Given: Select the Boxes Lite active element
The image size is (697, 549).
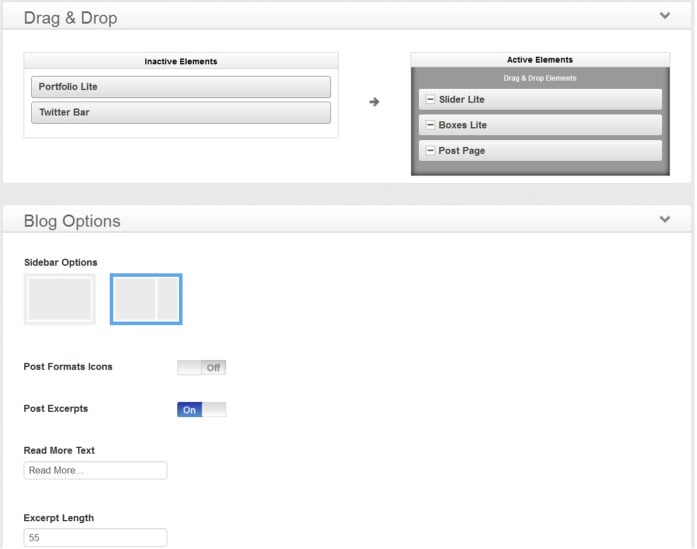Looking at the screenshot, I should 540,125.
